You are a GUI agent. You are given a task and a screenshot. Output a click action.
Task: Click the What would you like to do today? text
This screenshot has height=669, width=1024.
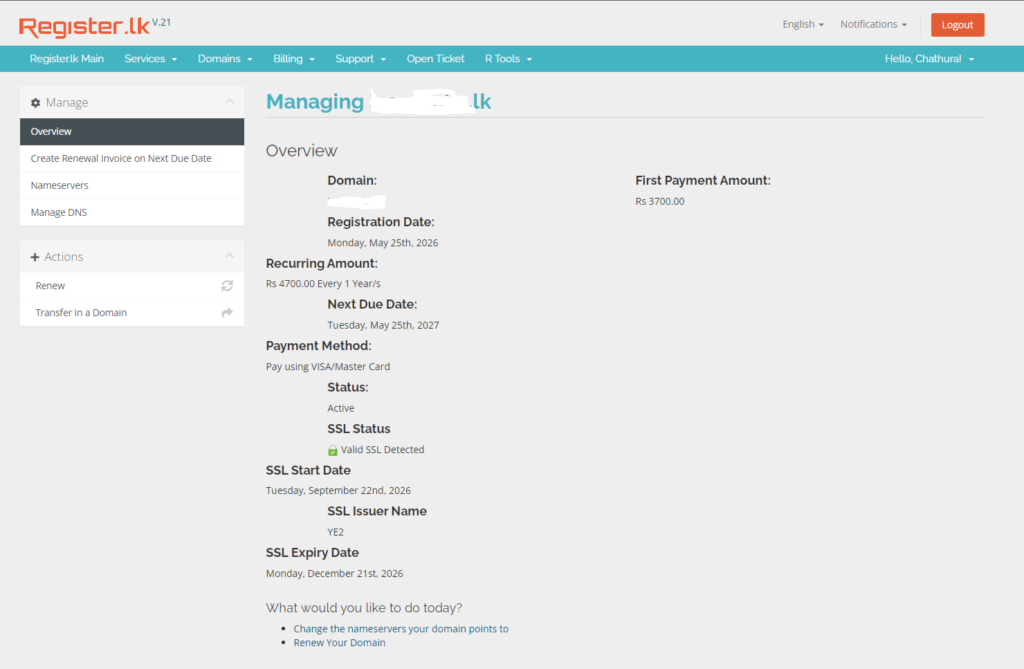pyautogui.click(x=364, y=608)
